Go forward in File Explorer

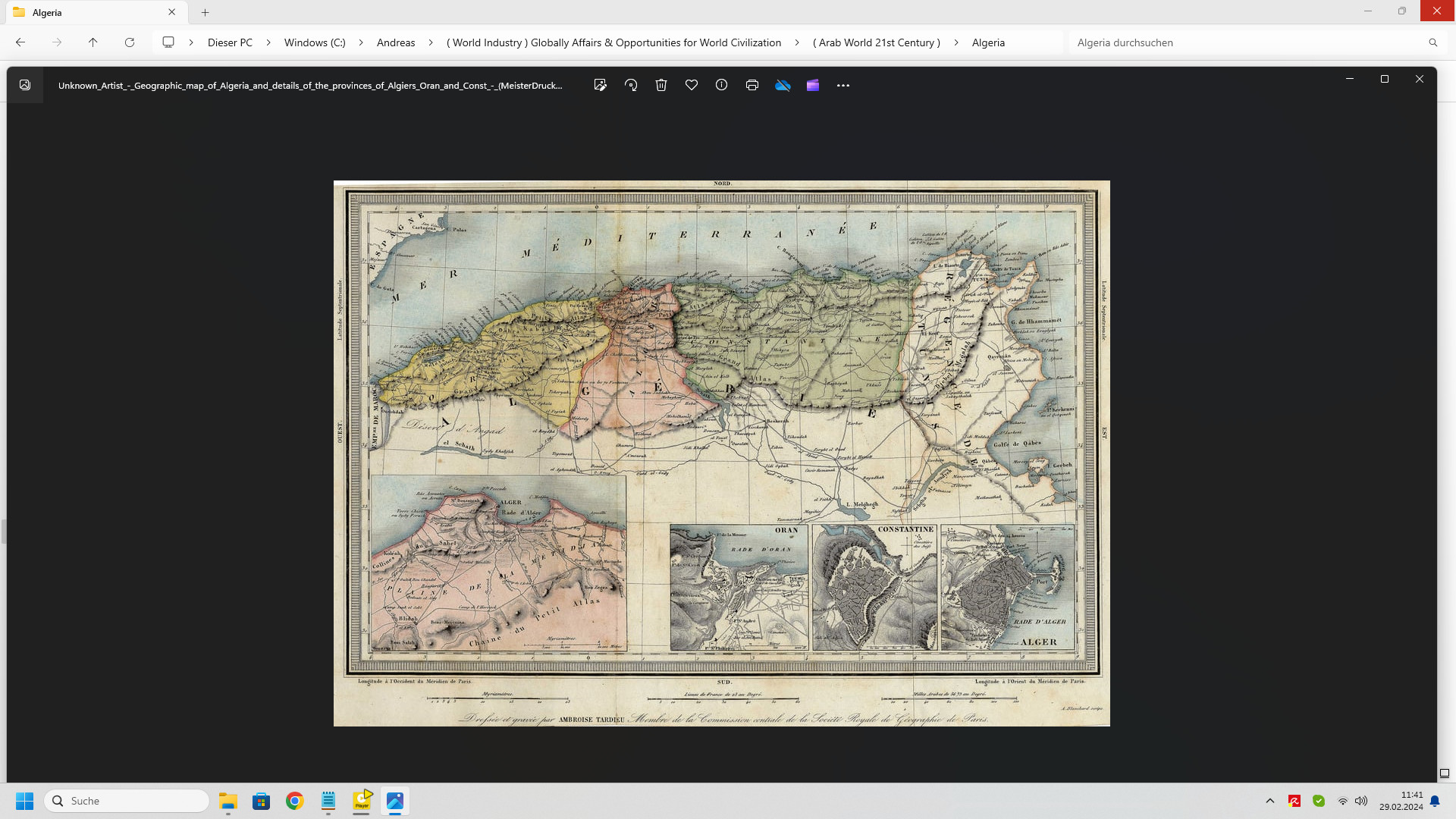[57, 42]
